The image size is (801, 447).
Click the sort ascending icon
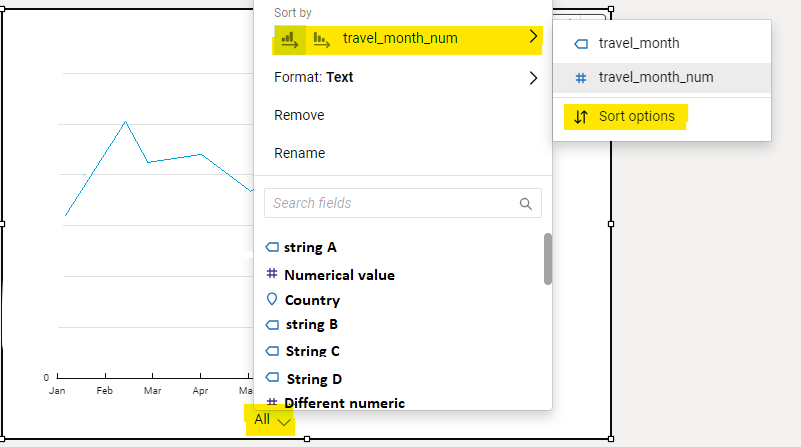point(289,39)
